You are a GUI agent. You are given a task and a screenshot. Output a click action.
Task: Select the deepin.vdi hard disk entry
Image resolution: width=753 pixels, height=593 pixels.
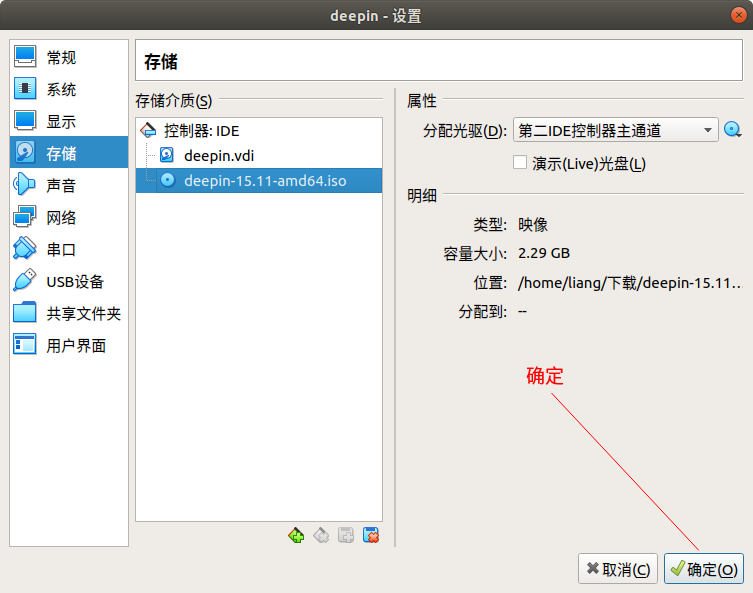click(259, 156)
